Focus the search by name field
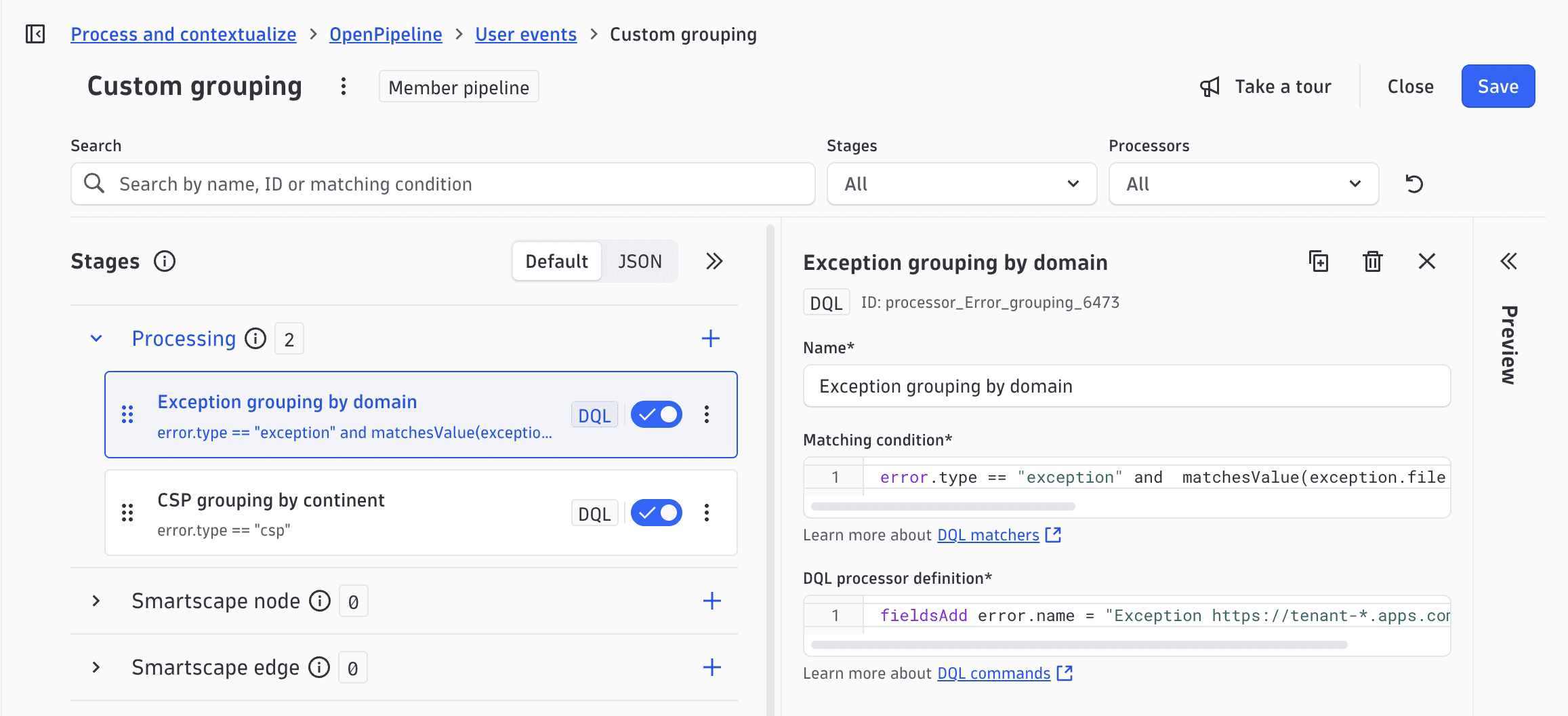 (x=442, y=184)
